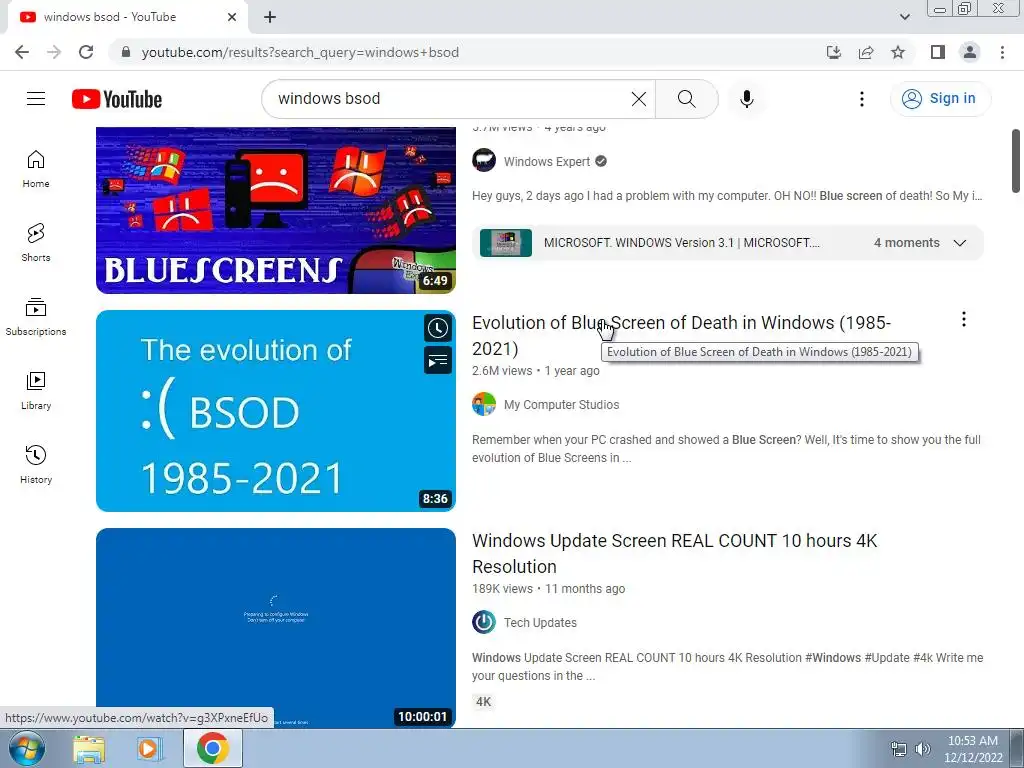Viewport: 1024px width, 768px height.
Task: Visit Tech Updates channel link
Action: 540,623
